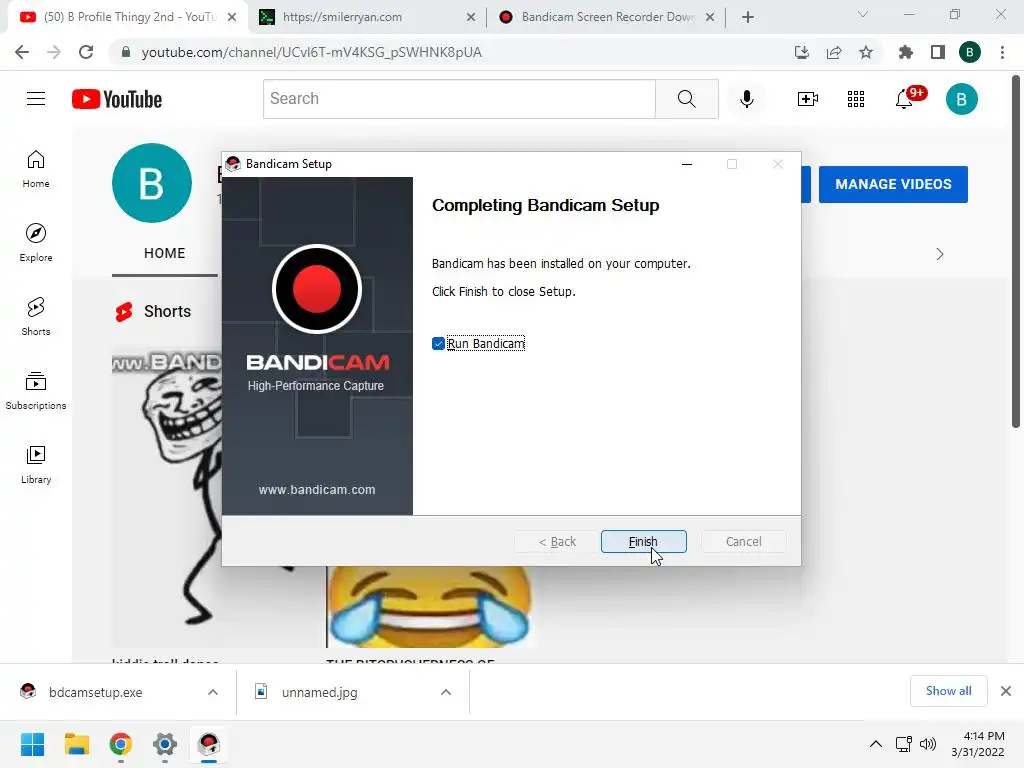Go back in Chrome
The height and width of the screenshot is (768, 1024).
pyautogui.click(x=22, y=52)
